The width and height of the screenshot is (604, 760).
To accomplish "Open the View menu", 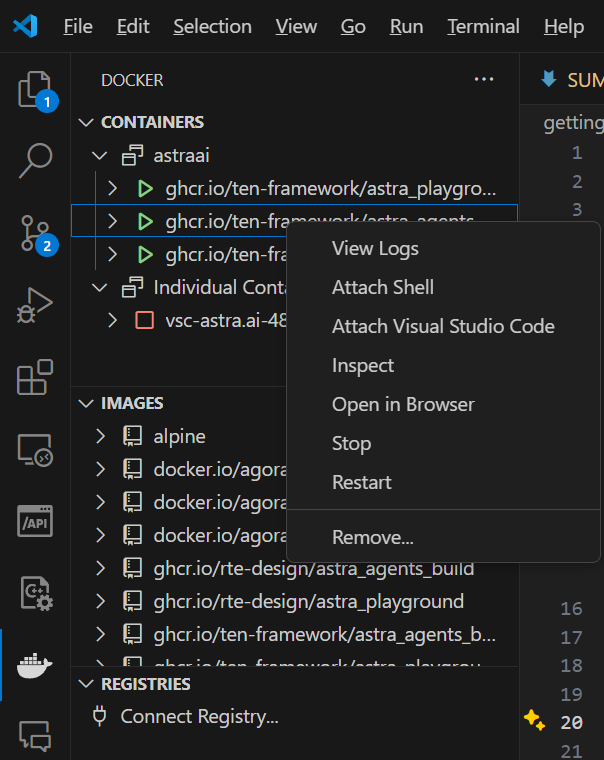I will point(296,26).
